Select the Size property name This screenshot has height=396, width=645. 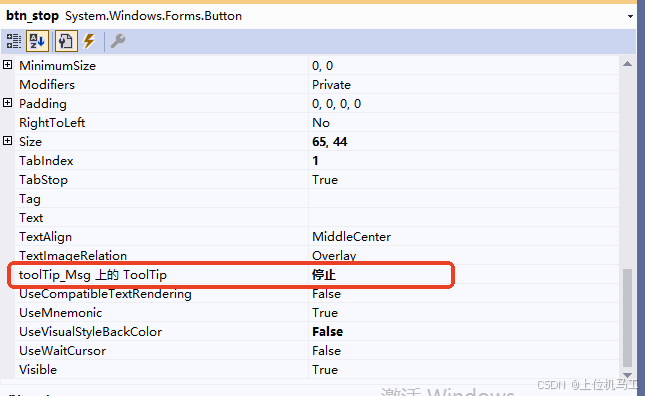(x=30, y=142)
